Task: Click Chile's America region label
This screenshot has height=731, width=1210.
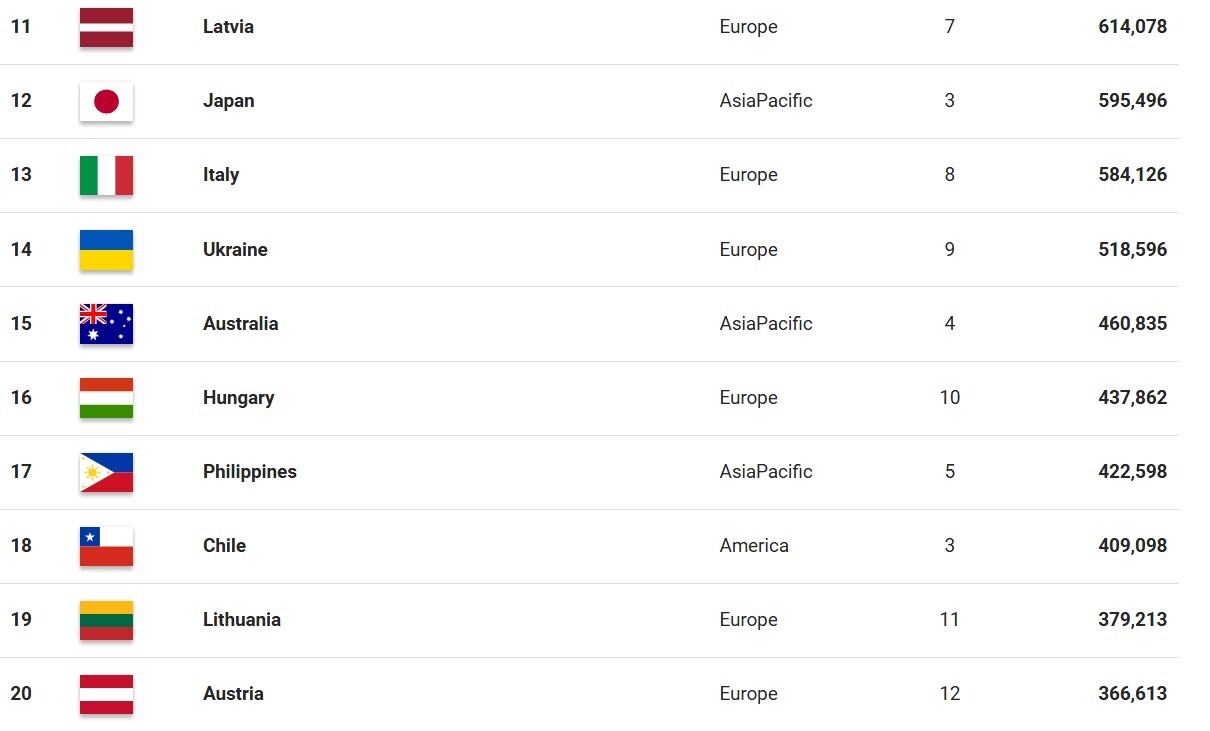Action: click(x=754, y=546)
